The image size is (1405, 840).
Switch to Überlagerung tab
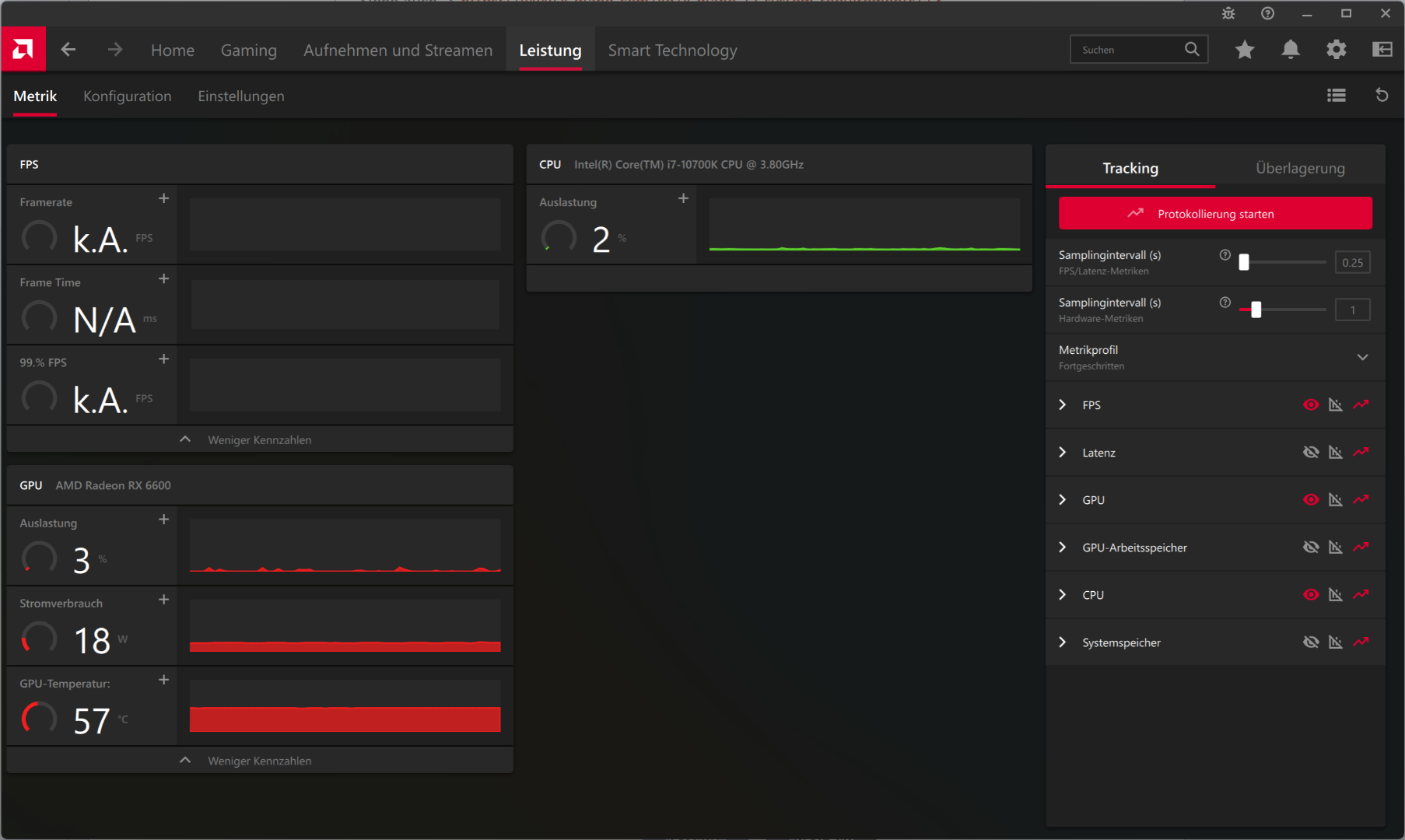[1300, 168]
